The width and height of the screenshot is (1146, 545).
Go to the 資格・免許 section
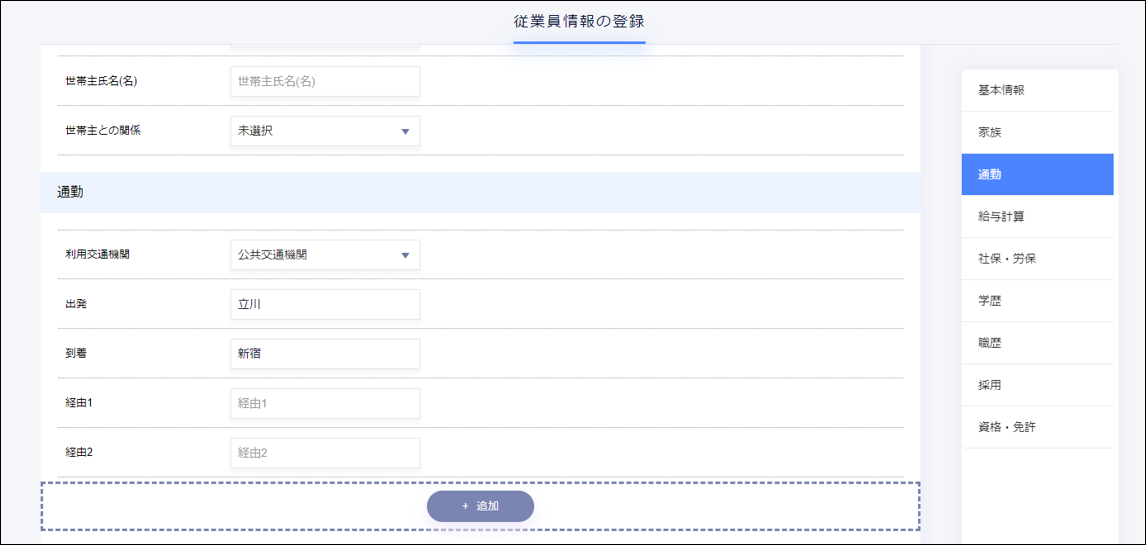tap(1037, 427)
